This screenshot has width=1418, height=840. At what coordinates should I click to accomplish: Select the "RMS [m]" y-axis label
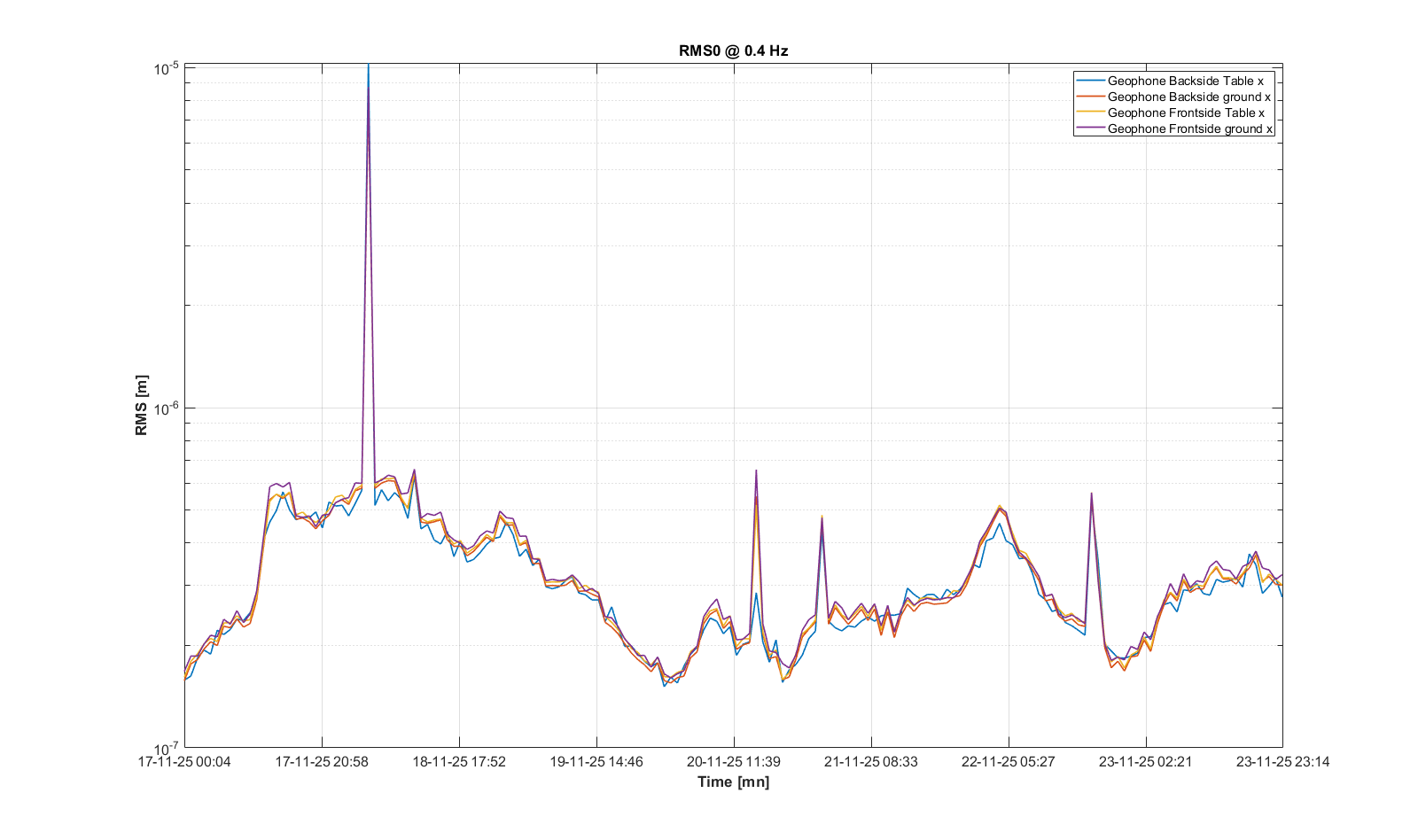click(141, 405)
